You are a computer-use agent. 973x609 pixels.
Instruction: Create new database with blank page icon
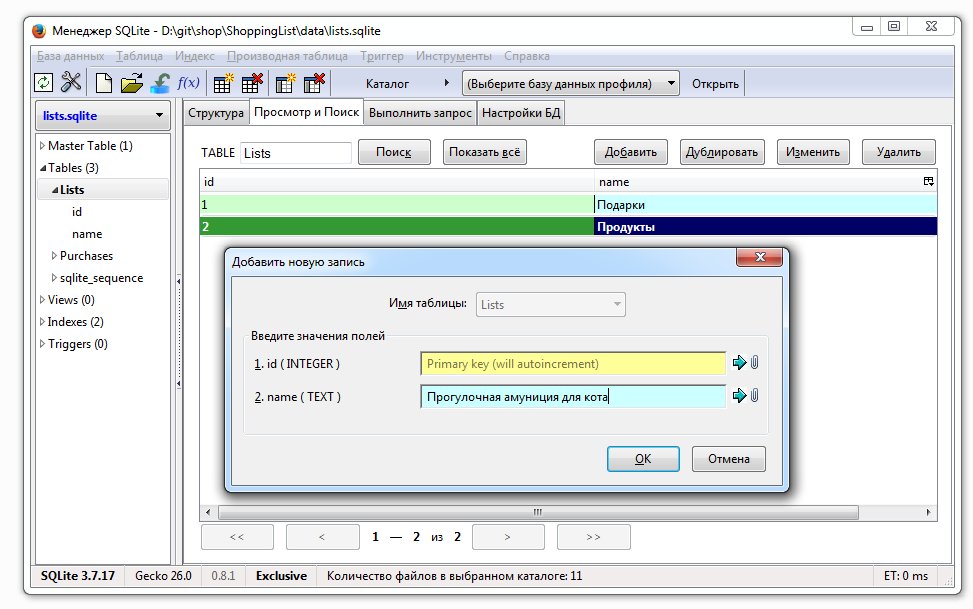pyautogui.click(x=104, y=83)
